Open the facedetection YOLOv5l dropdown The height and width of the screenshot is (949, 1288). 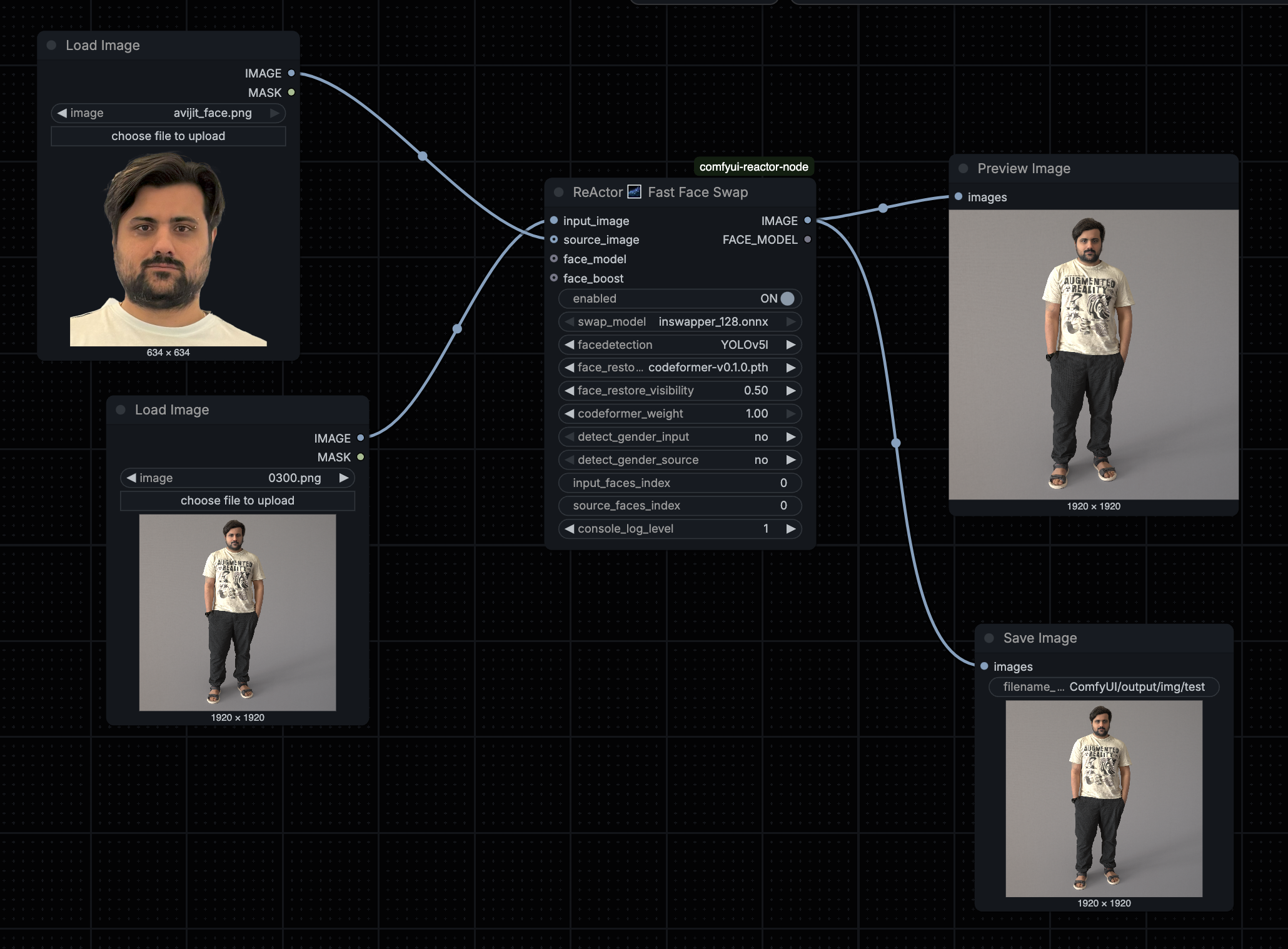(680, 345)
